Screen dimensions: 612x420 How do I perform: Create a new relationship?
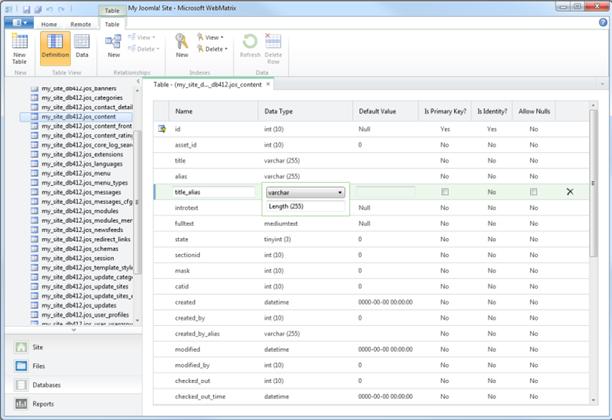114,46
